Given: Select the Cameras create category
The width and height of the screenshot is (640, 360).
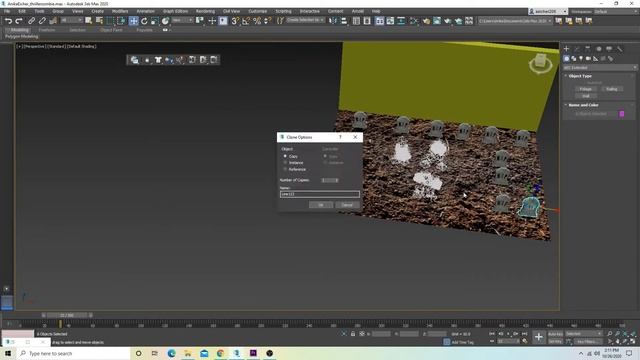Looking at the screenshot, I should (588, 59).
